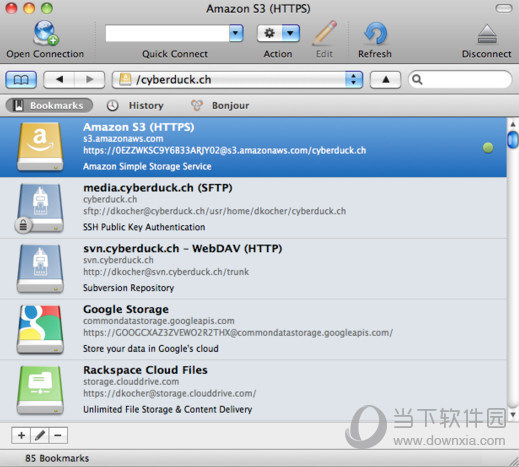This screenshot has height=467, width=519.
Task: Click the Edit pencil toolbar icon
Action: [324, 33]
